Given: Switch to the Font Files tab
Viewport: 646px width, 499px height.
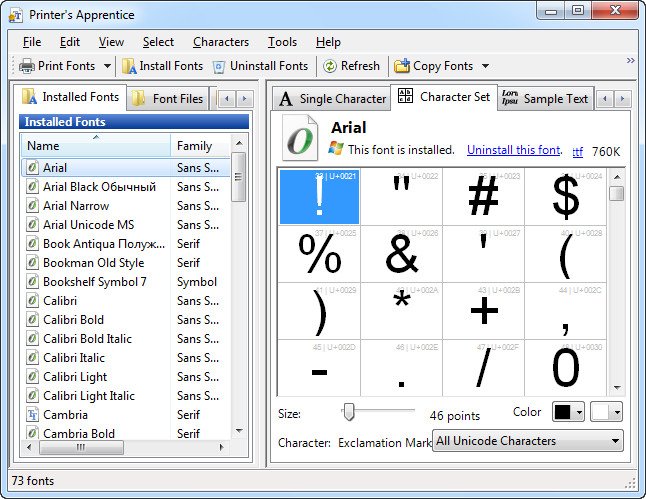Looking at the screenshot, I should [168, 99].
